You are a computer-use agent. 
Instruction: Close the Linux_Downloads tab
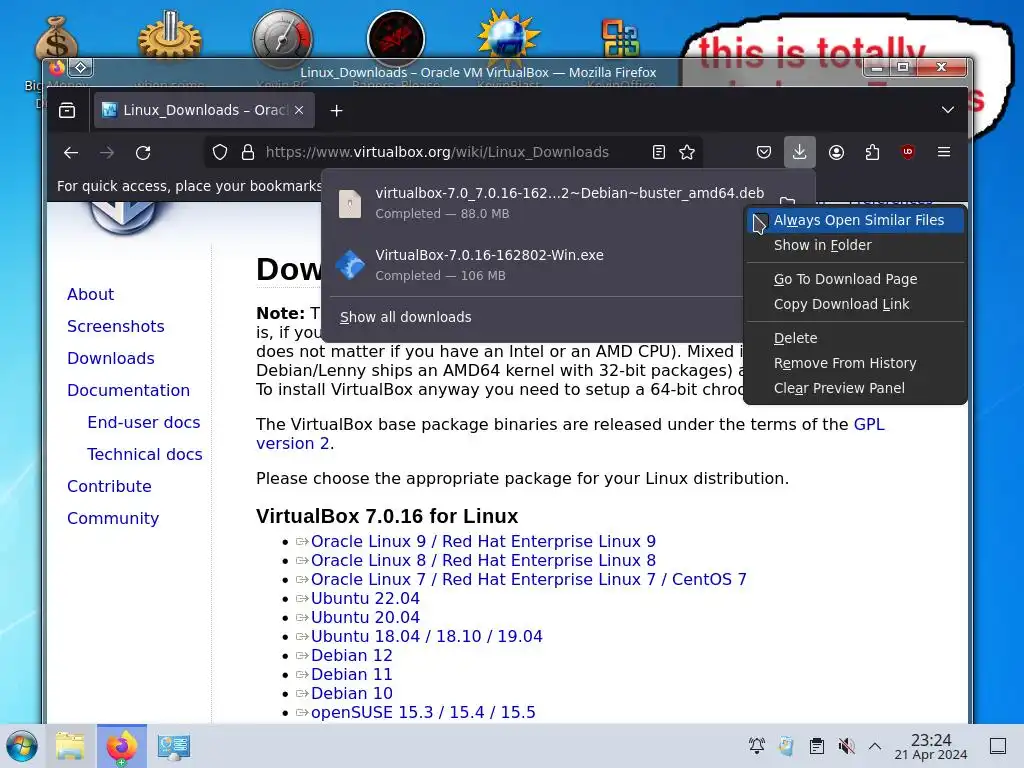pyautogui.click(x=298, y=110)
